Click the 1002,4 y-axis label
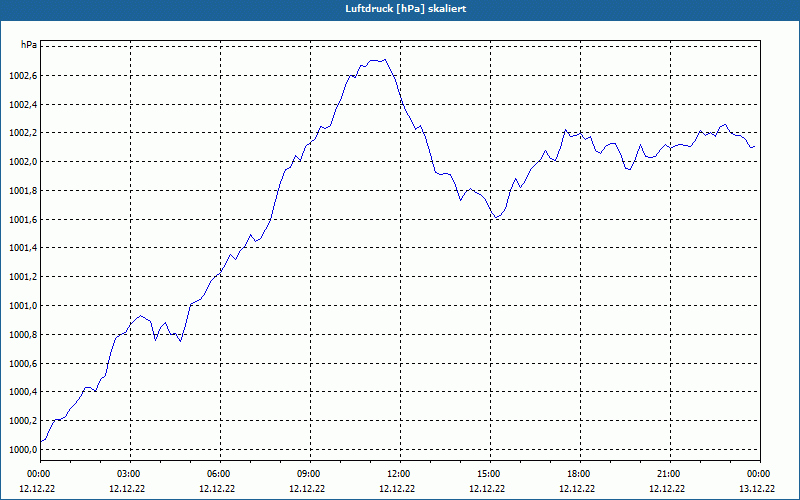 23,105
